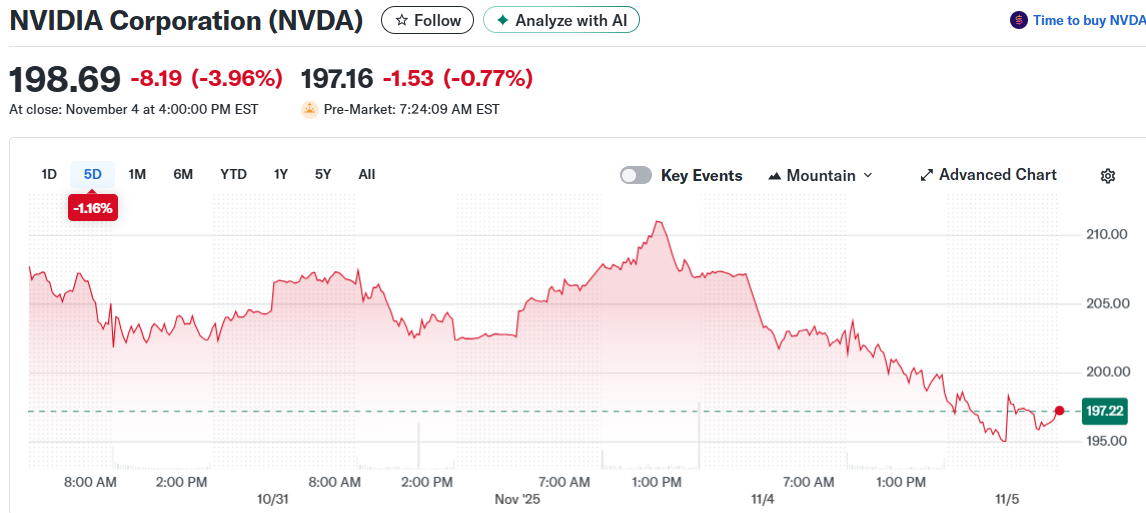This screenshot has height=513, width=1146.
Task: Open chart settings gear icon
Action: coord(1107,176)
